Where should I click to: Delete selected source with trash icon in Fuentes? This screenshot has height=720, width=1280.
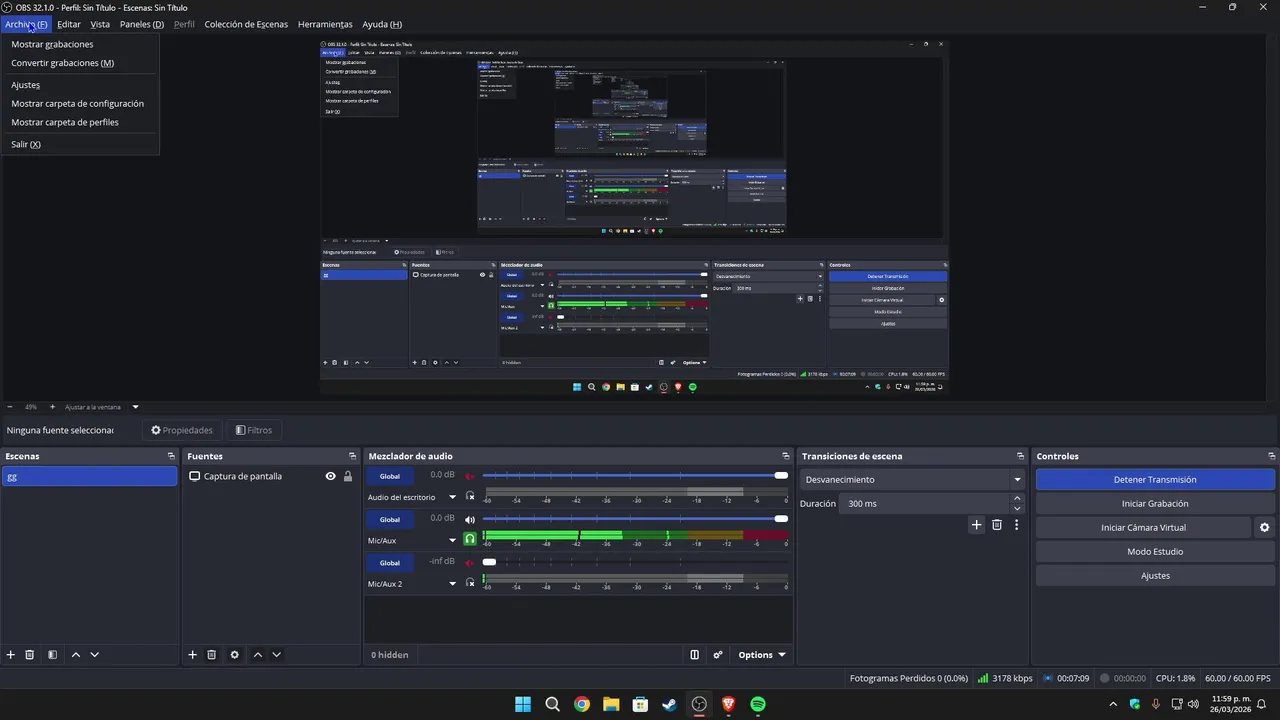pos(212,655)
